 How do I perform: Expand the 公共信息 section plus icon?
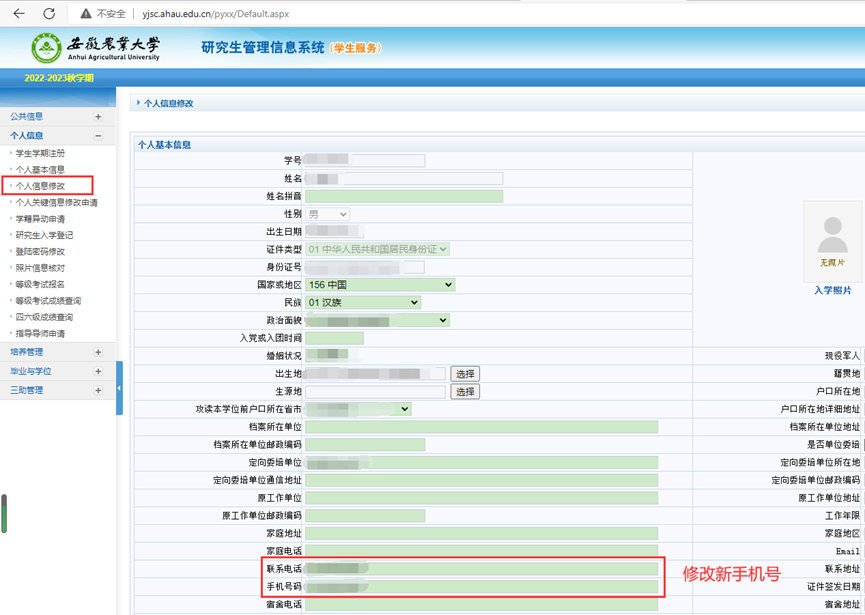point(98,117)
